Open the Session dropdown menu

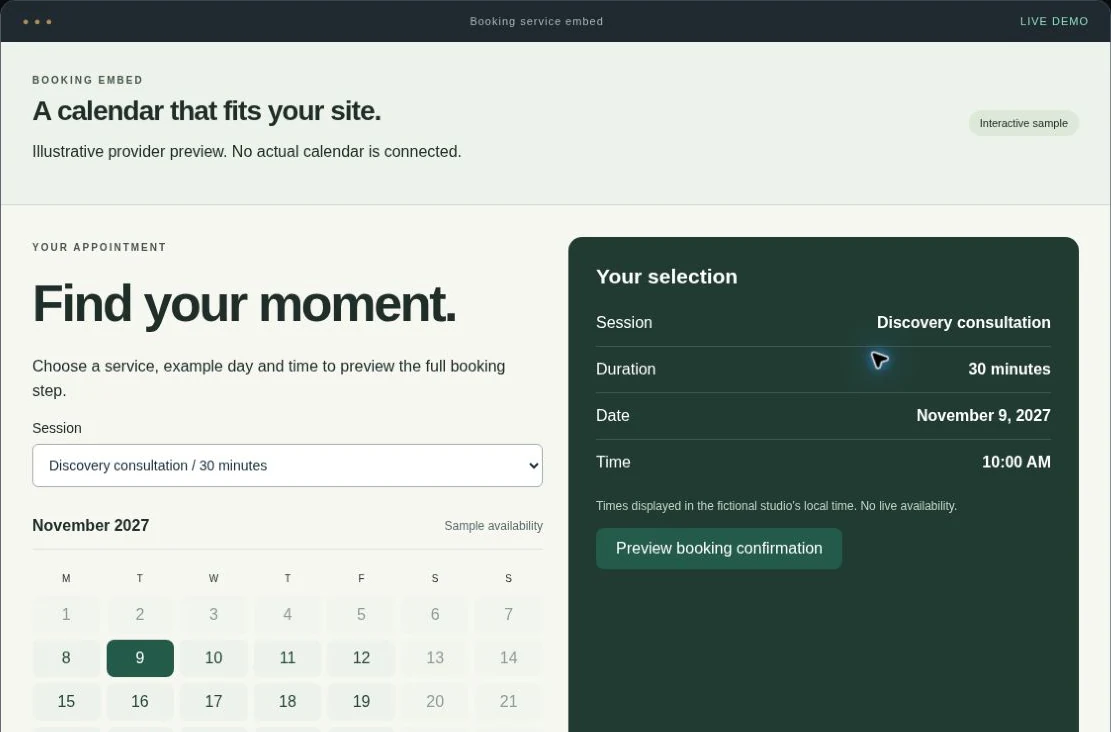287,466
